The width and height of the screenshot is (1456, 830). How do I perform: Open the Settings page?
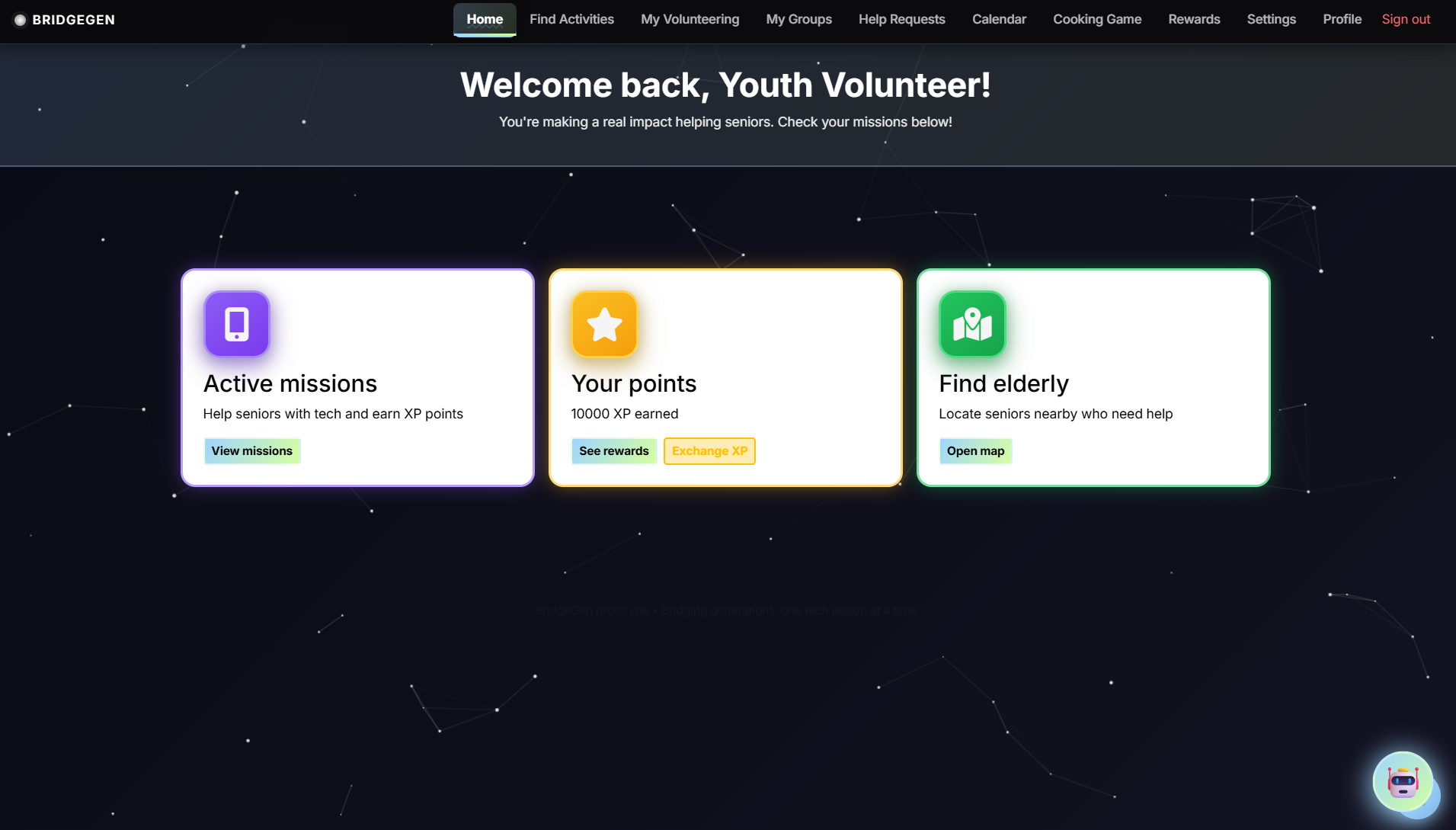coord(1271,19)
